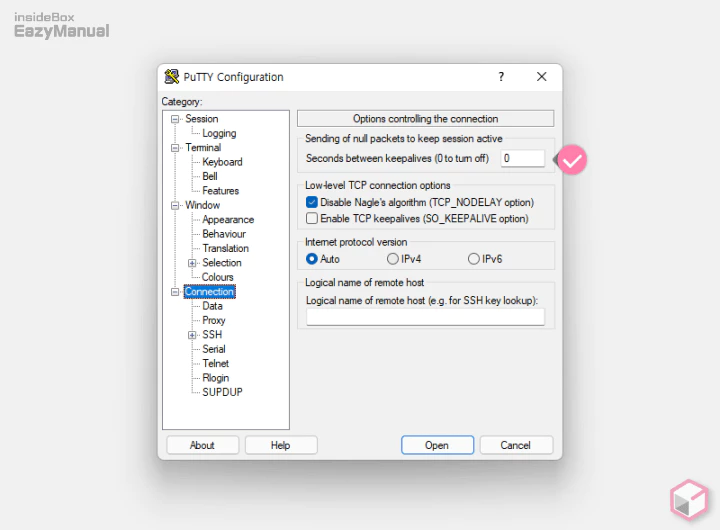This screenshot has width=720, height=530.
Task: Focus the logical name of remote host field
Action: coord(425,317)
